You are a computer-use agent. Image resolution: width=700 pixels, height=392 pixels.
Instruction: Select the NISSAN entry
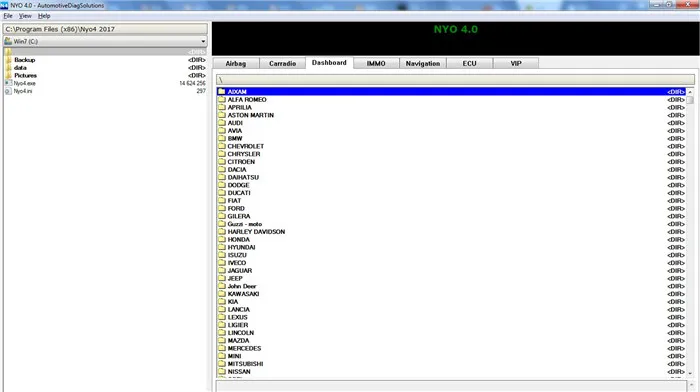tap(451, 371)
